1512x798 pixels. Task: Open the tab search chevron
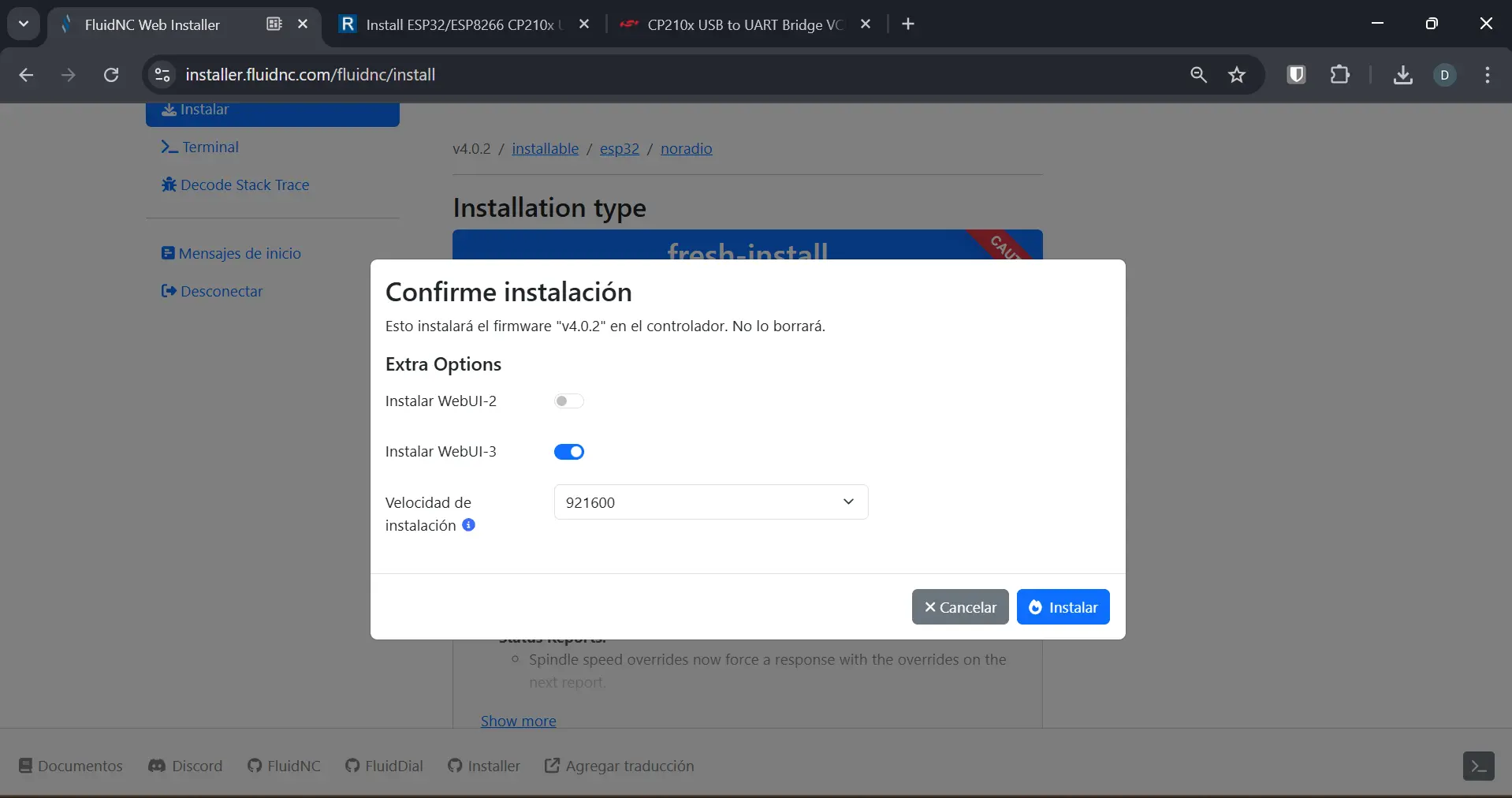23,24
